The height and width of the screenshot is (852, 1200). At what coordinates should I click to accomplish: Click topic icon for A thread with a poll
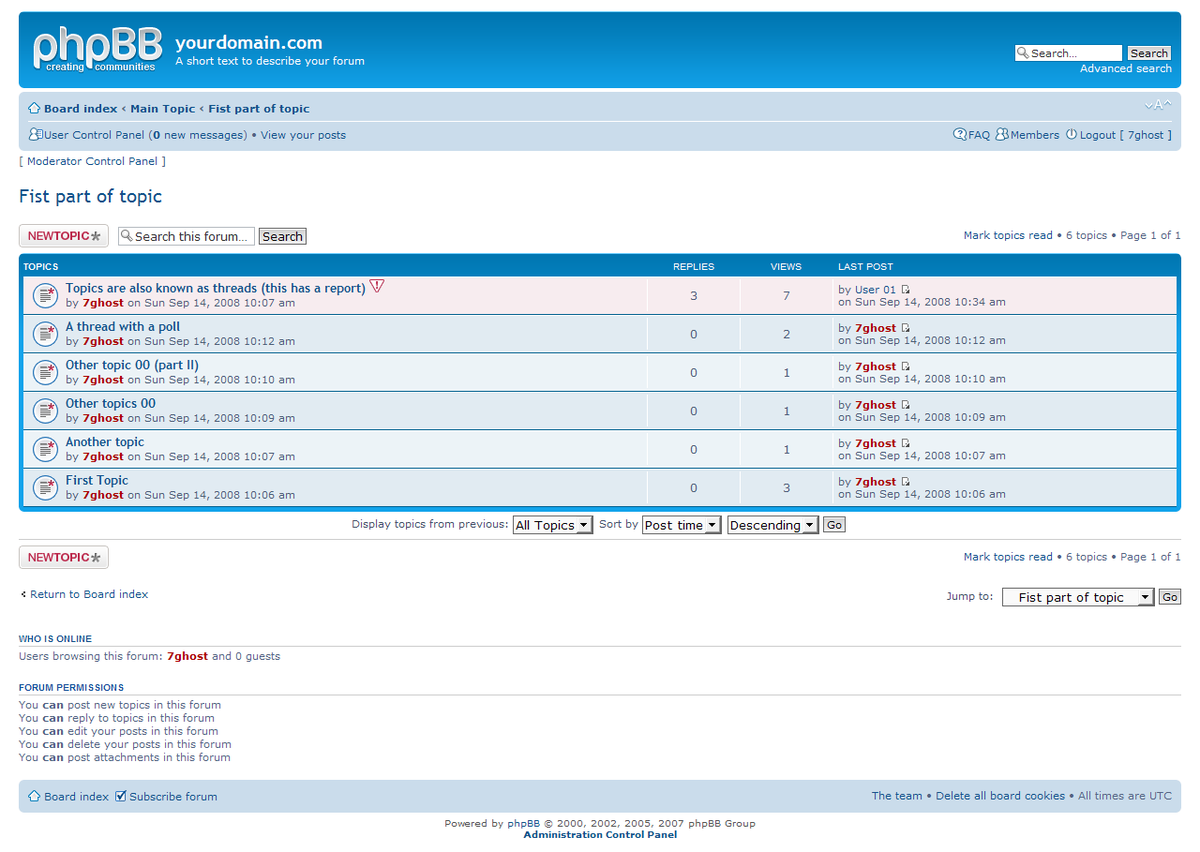pyautogui.click(x=45, y=334)
